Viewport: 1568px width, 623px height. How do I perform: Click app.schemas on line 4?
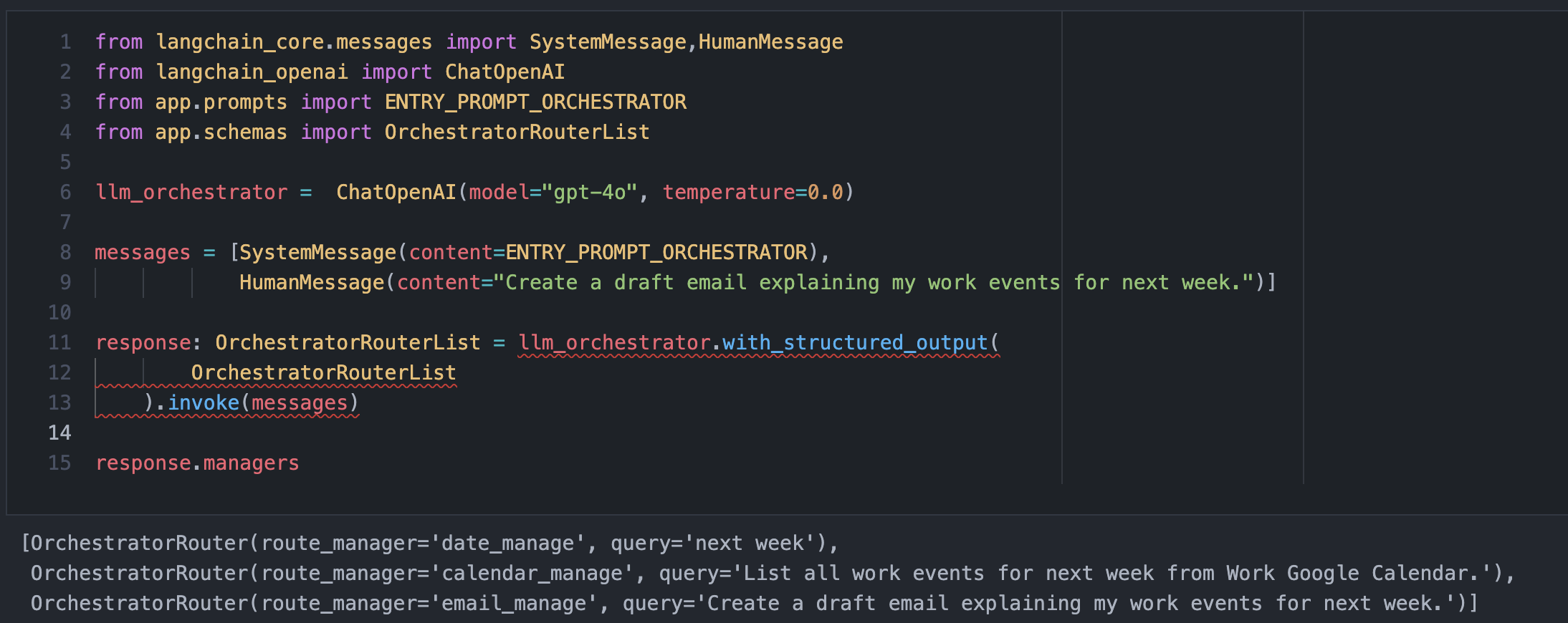coord(221,132)
